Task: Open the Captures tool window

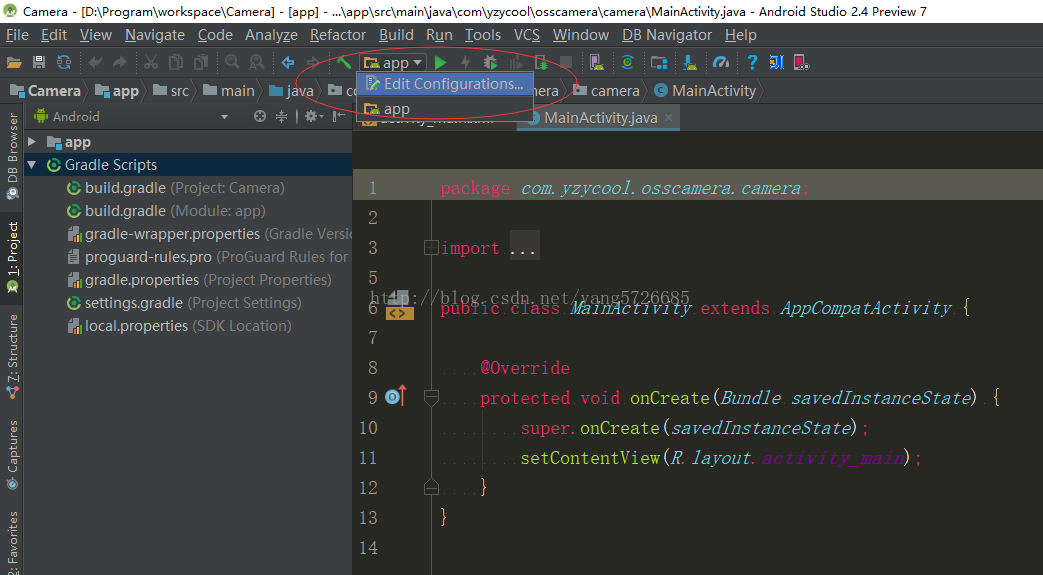Action: pos(12,456)
